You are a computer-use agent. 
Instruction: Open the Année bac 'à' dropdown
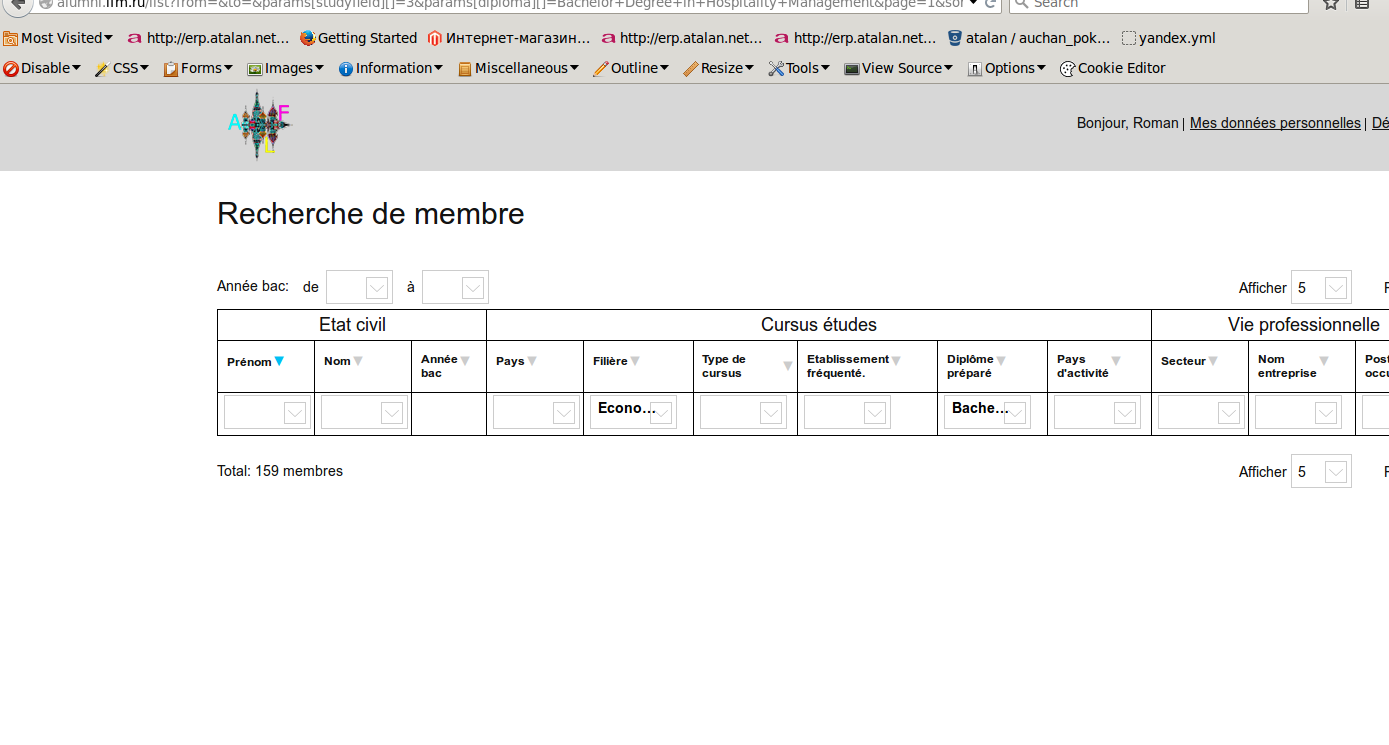[455, 287]
